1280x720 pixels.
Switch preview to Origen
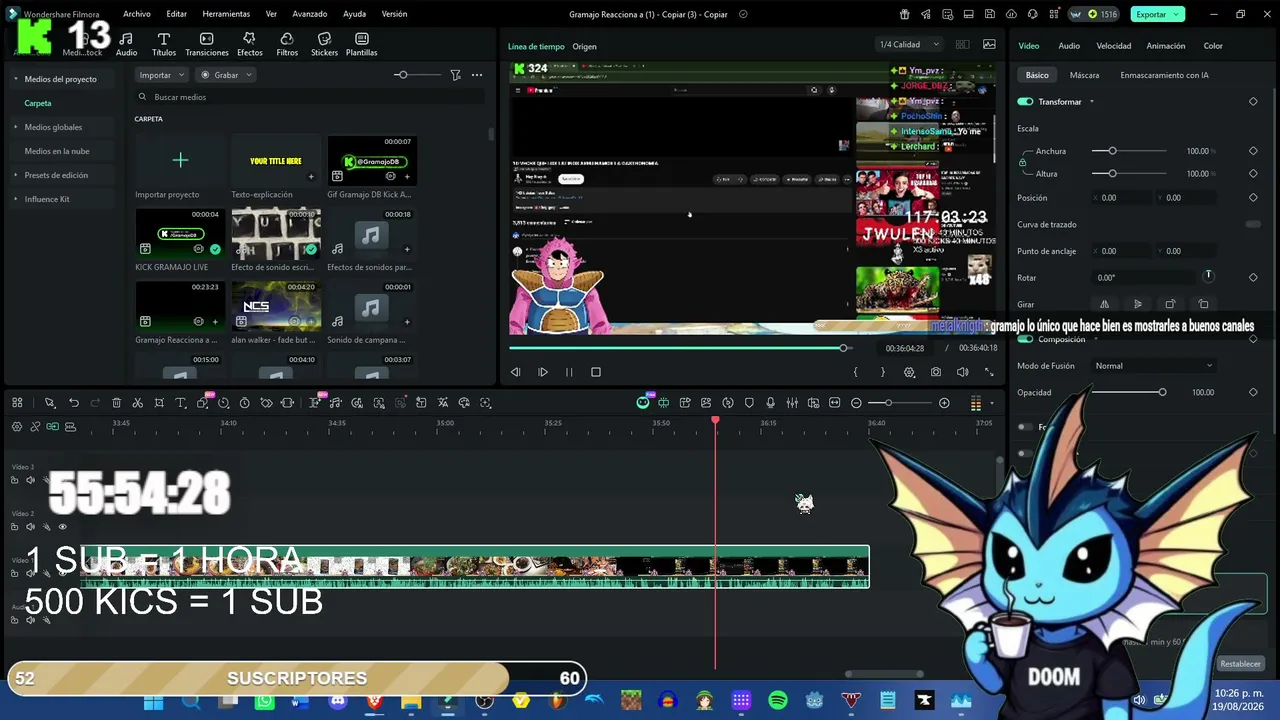(584, 47)
